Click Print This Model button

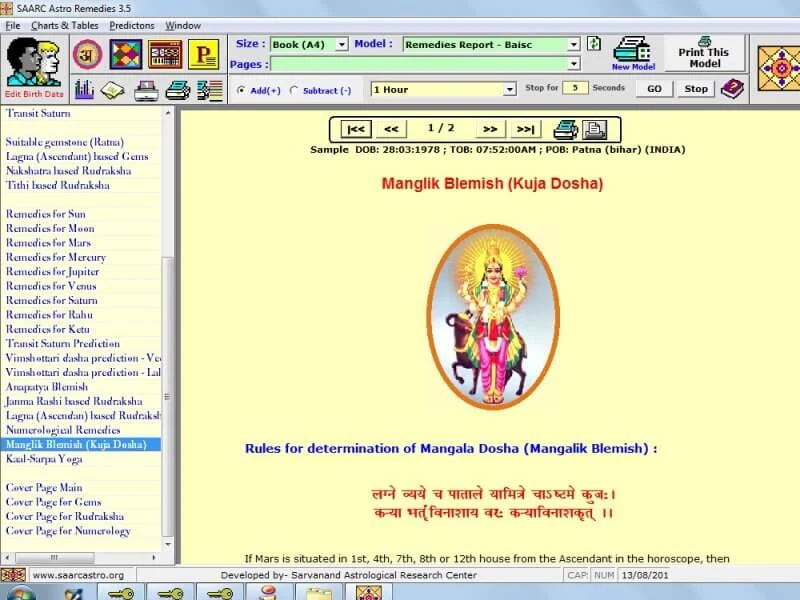704,53
